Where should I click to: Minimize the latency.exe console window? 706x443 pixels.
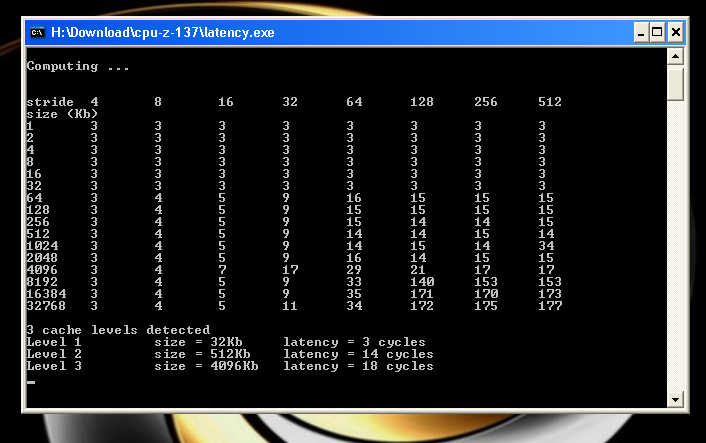pos(641,32)
